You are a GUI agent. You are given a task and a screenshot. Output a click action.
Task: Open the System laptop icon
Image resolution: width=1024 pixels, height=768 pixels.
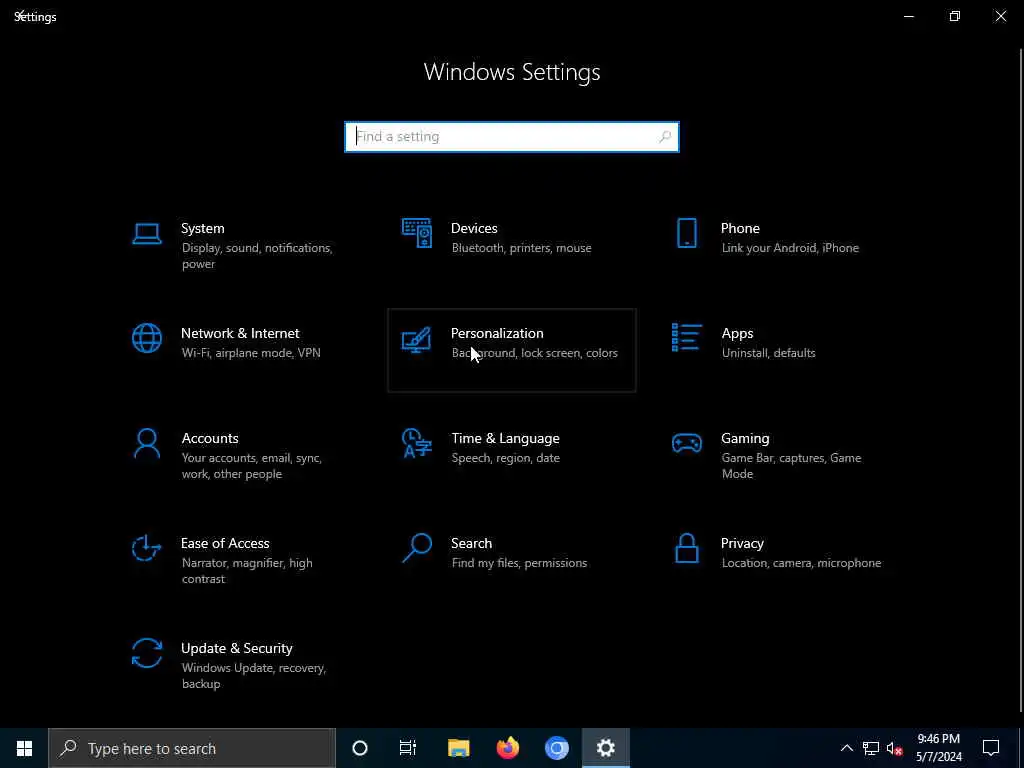click(147, 233)
